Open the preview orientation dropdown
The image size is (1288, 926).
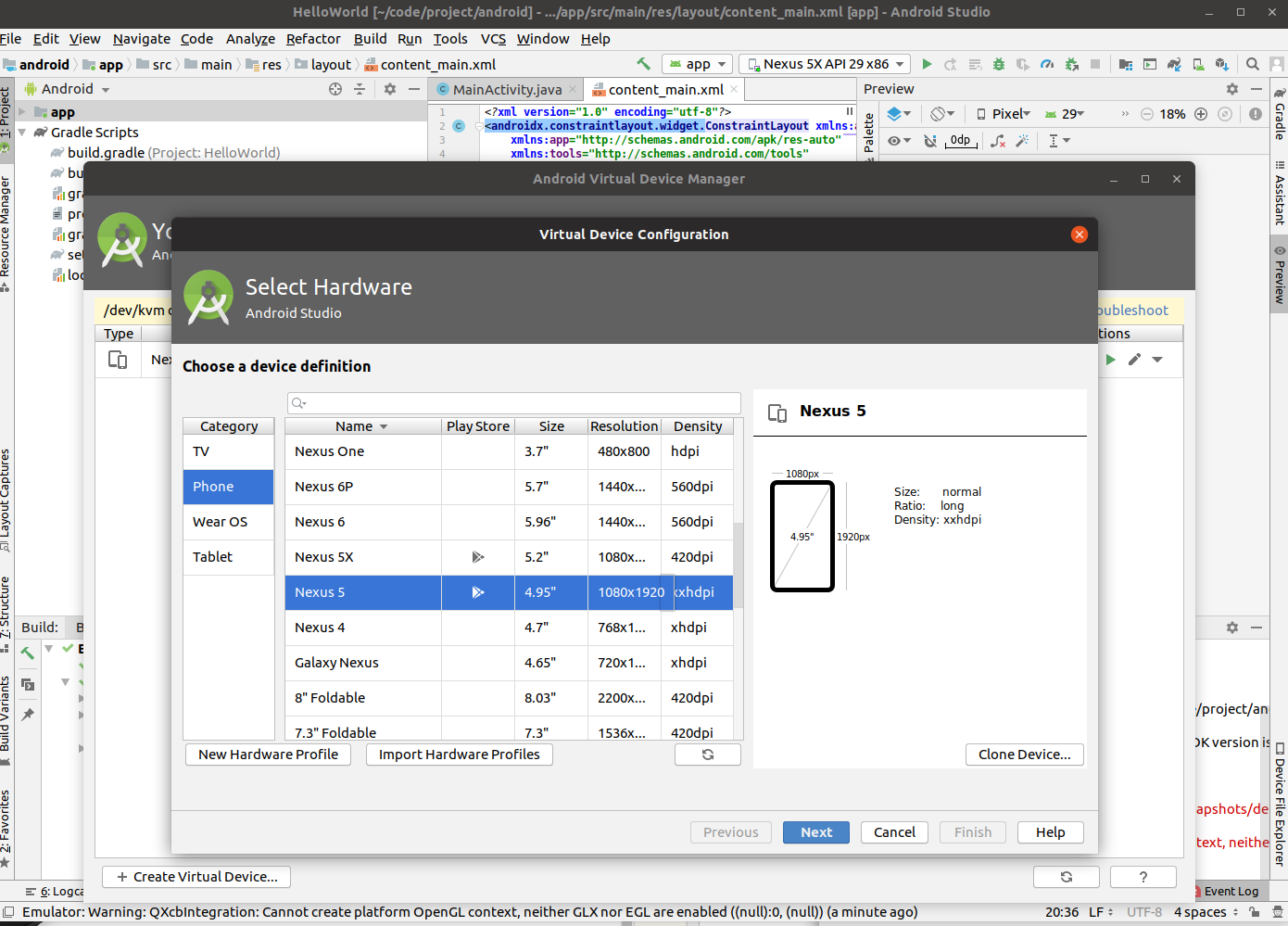coord(942,114)
